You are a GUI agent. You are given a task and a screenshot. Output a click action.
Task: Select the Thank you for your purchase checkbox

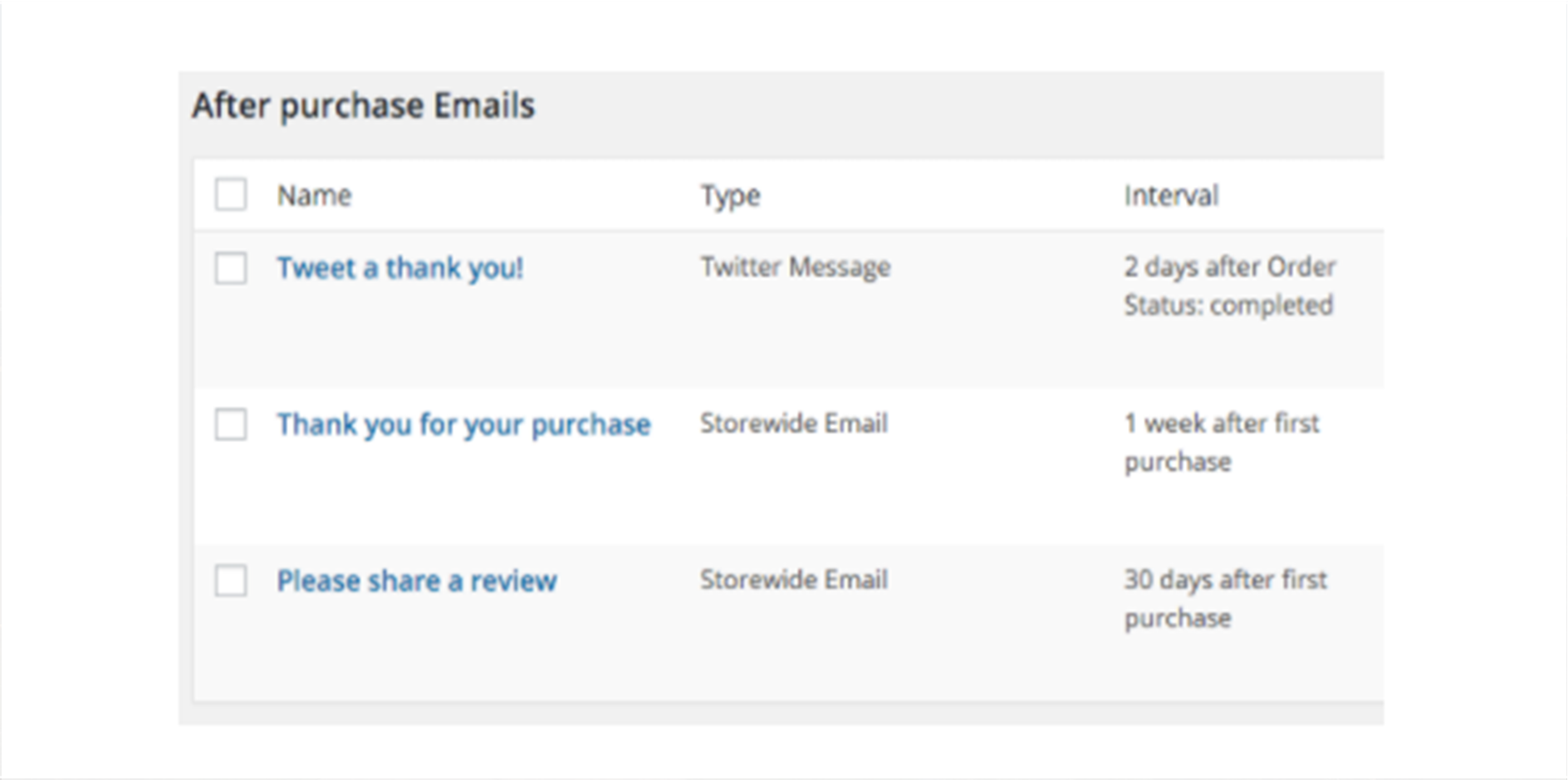(x=231, y=424)
